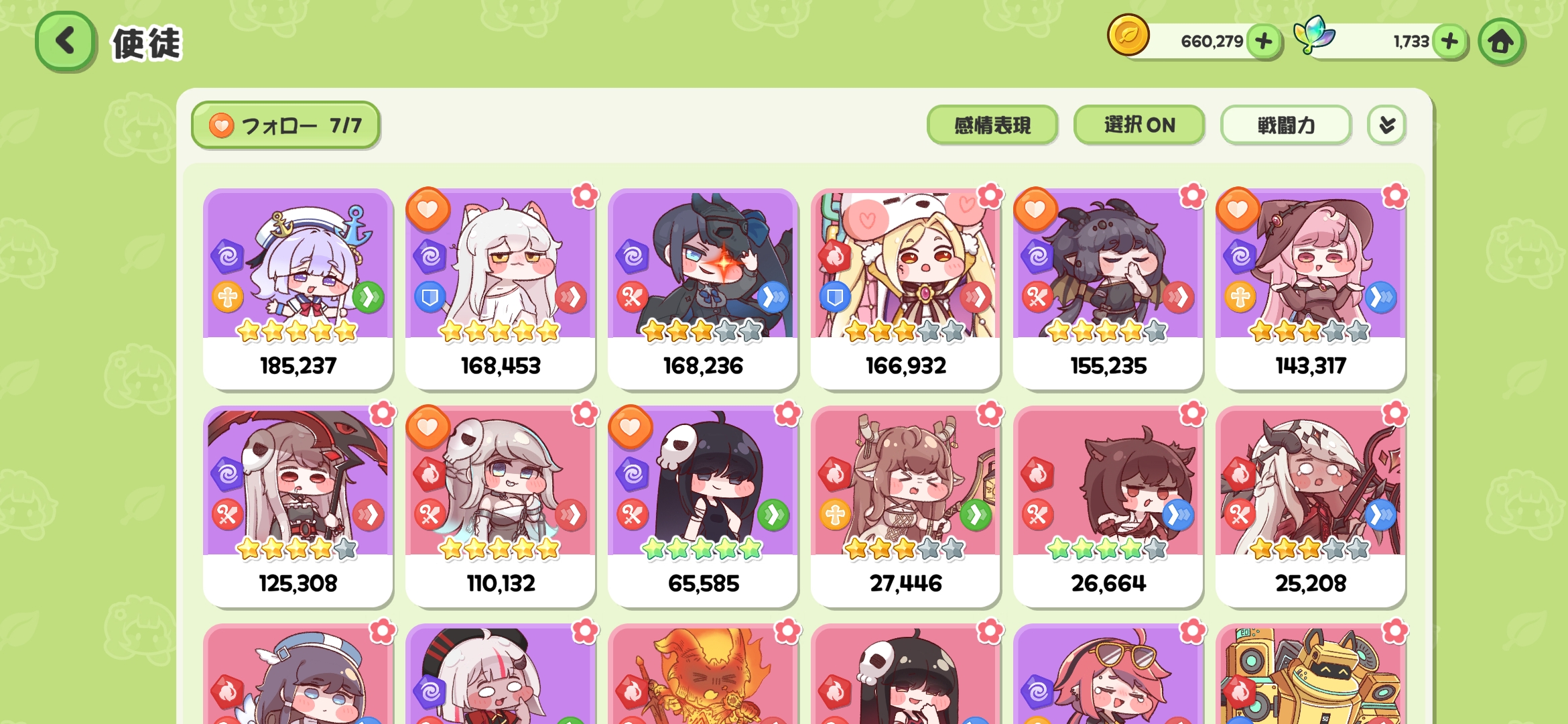Go back with the green arrow button

(x=66, y=42)
